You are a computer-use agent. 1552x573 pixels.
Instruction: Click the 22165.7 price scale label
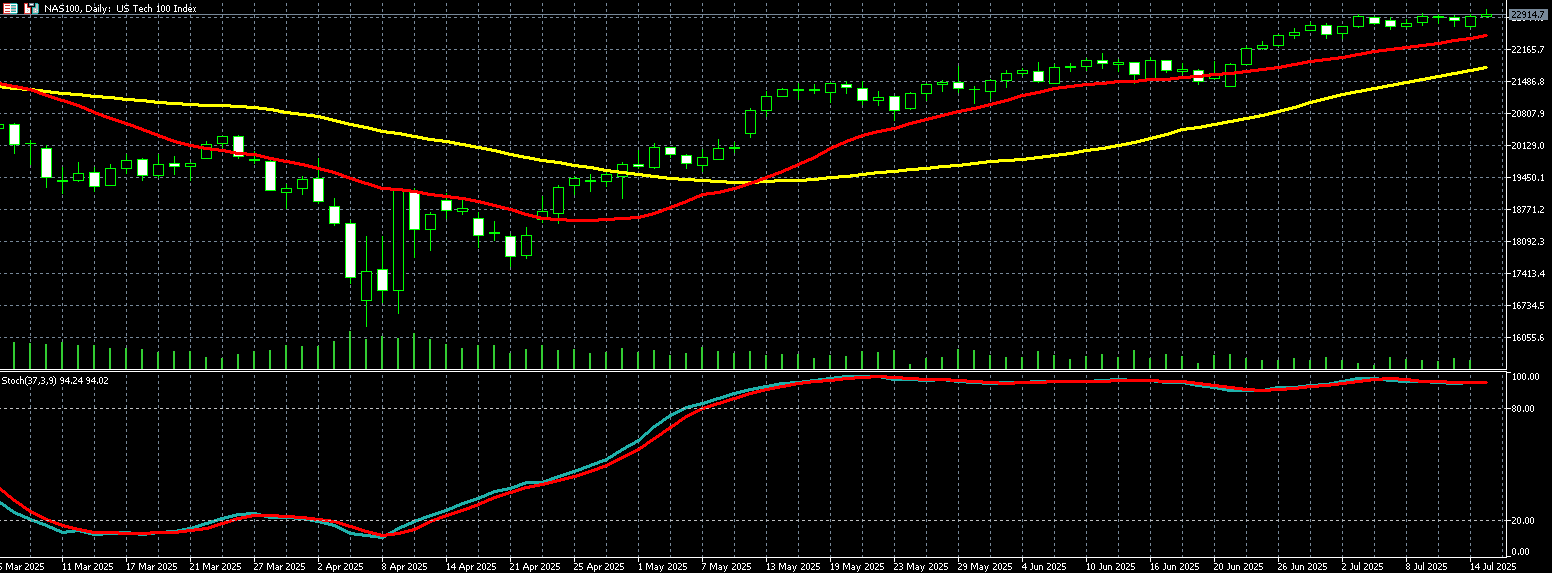pos(1527,49)
